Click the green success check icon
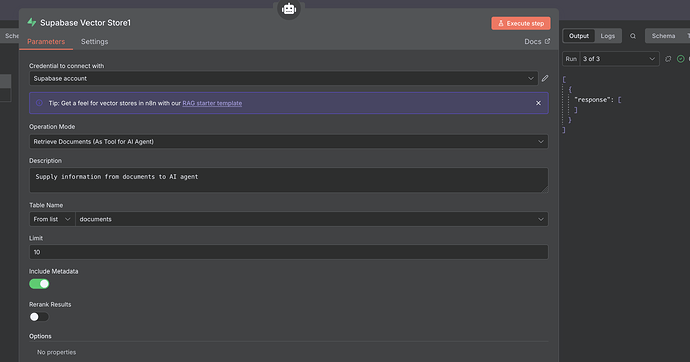Image resolution: width=690 pixels, height=362 pixels. [x=681, y=59]
